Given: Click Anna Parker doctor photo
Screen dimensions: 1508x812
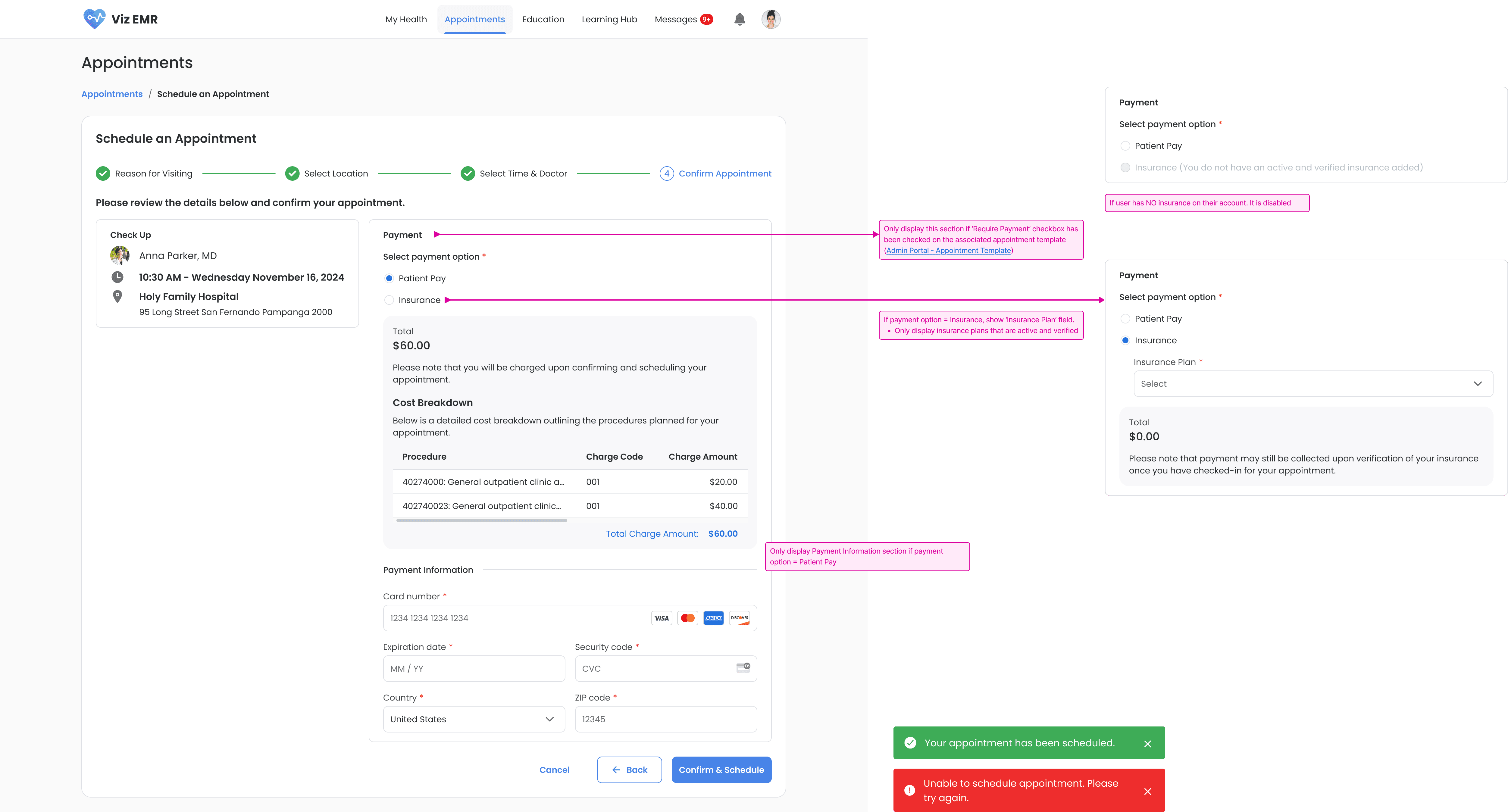Looking at the screenshot, I should point(119,255).
